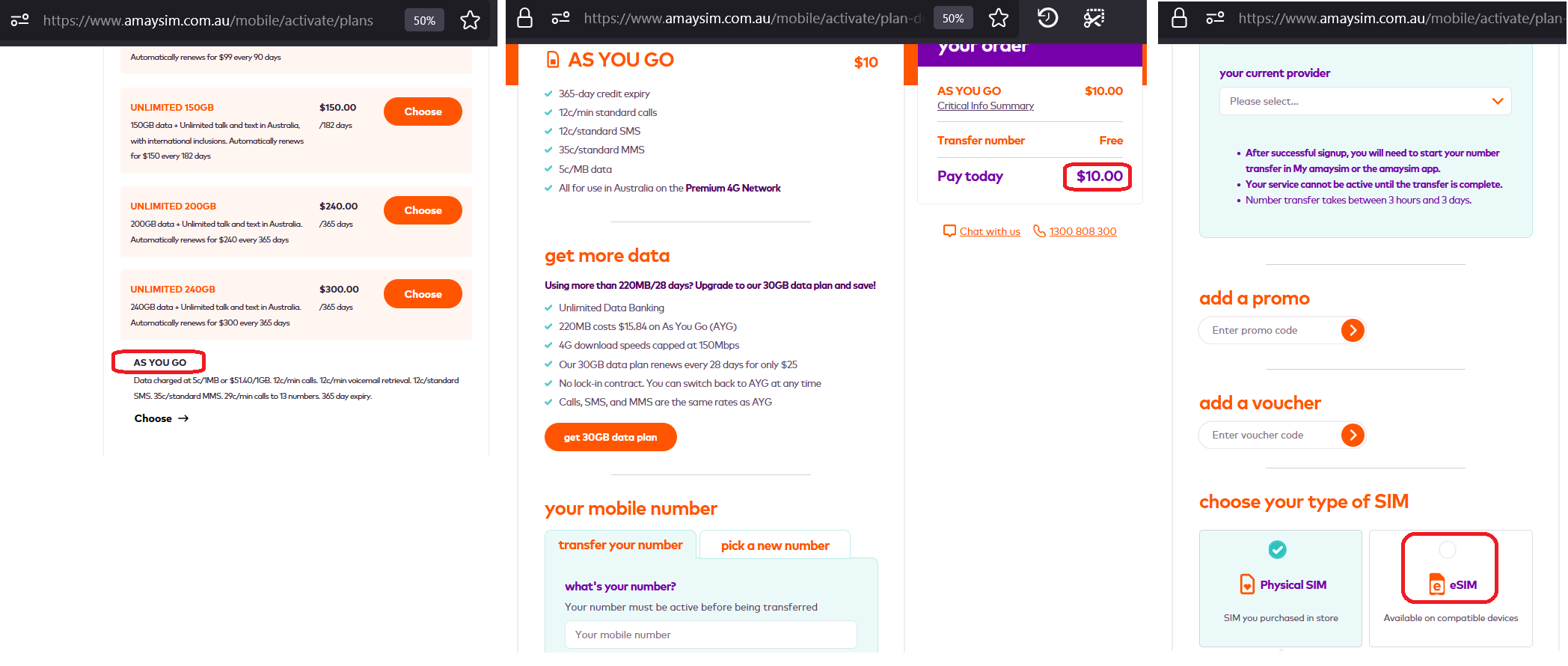Click the padlock icon in middle window address bar
This screenshot has height=666, width=1568.
click(525, 18)
